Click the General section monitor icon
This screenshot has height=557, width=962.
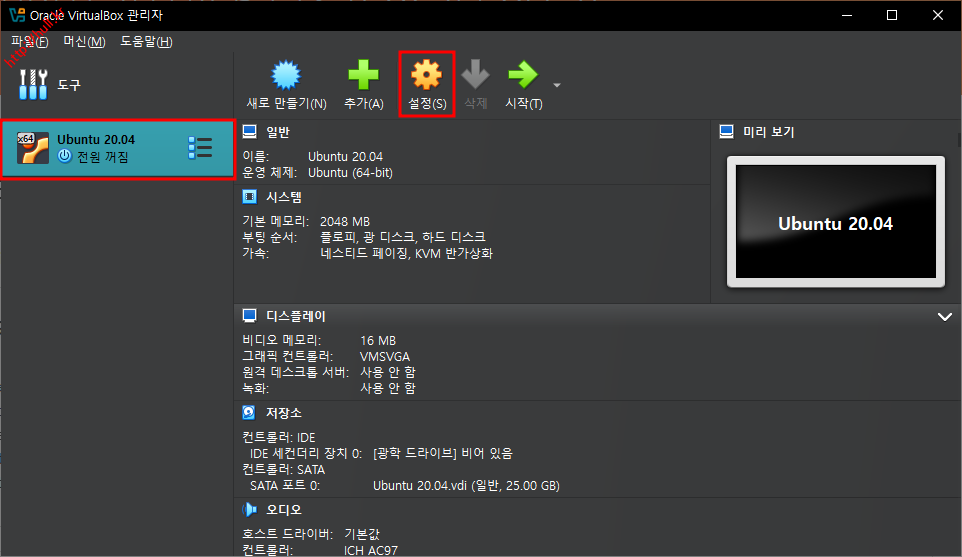250,132
